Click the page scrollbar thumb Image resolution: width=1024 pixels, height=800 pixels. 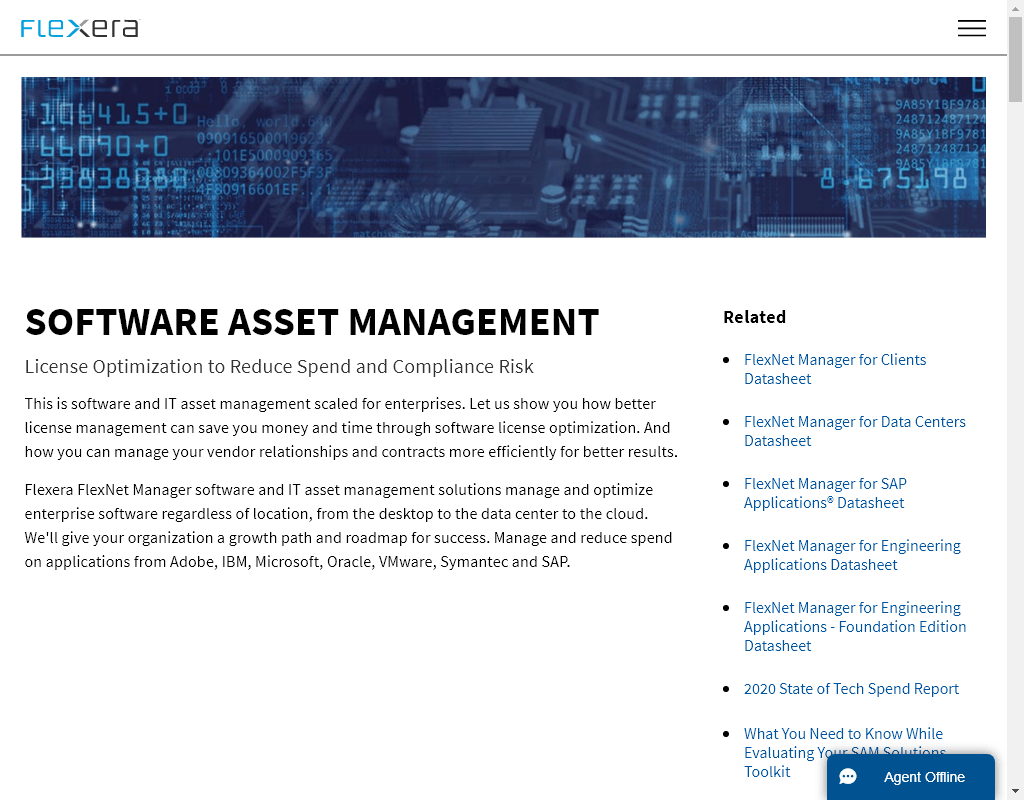1015,59
